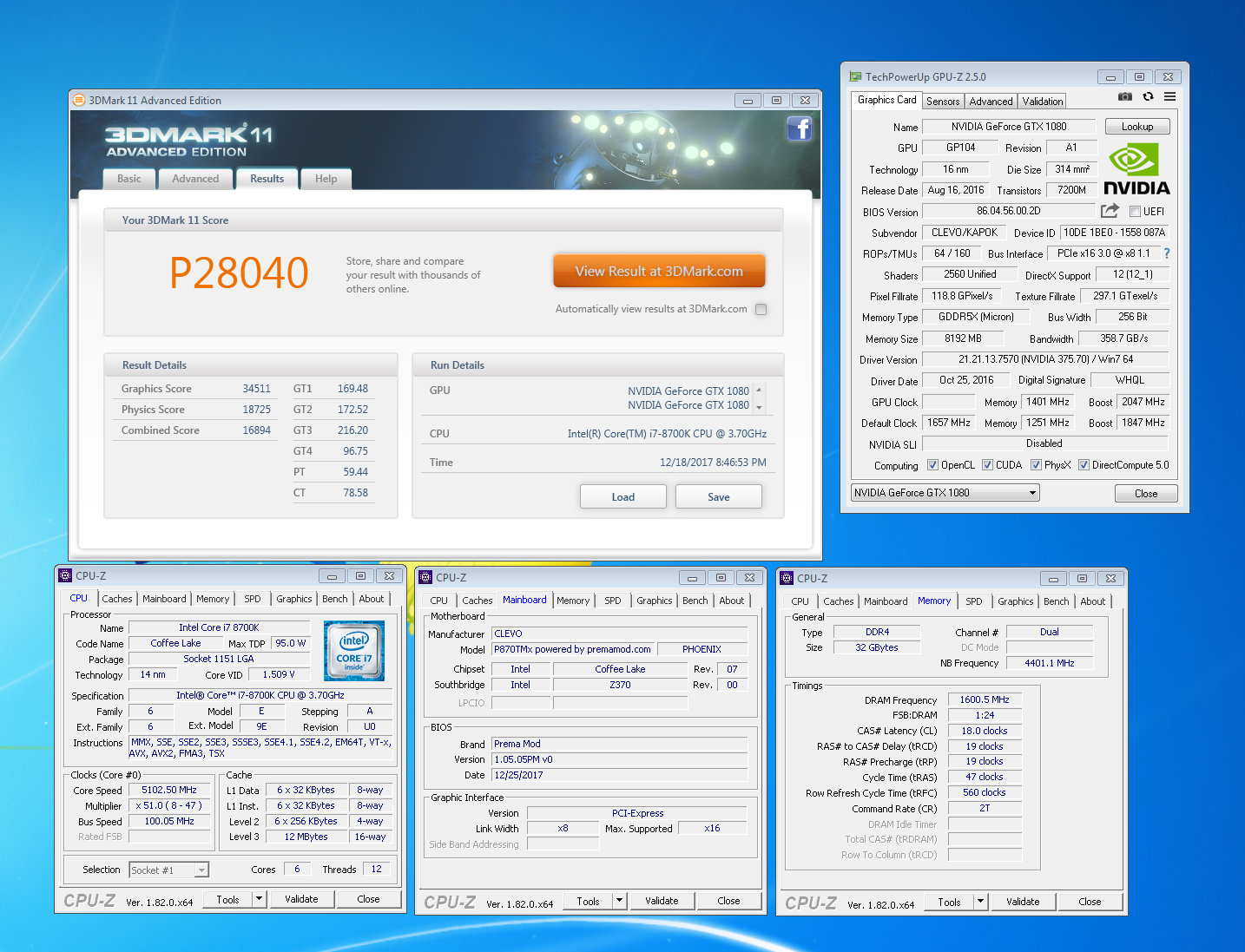Viewport: 1245px width, 952px height.
Task: Select the Graphics Card tab in GPU-Z
Action: tap(886, 100)
